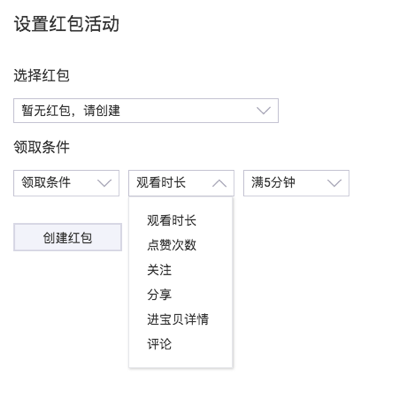The height and width of the screenshot is (415, 415).
Task: Click the 创建红包 button
Action: click(67, 237)
